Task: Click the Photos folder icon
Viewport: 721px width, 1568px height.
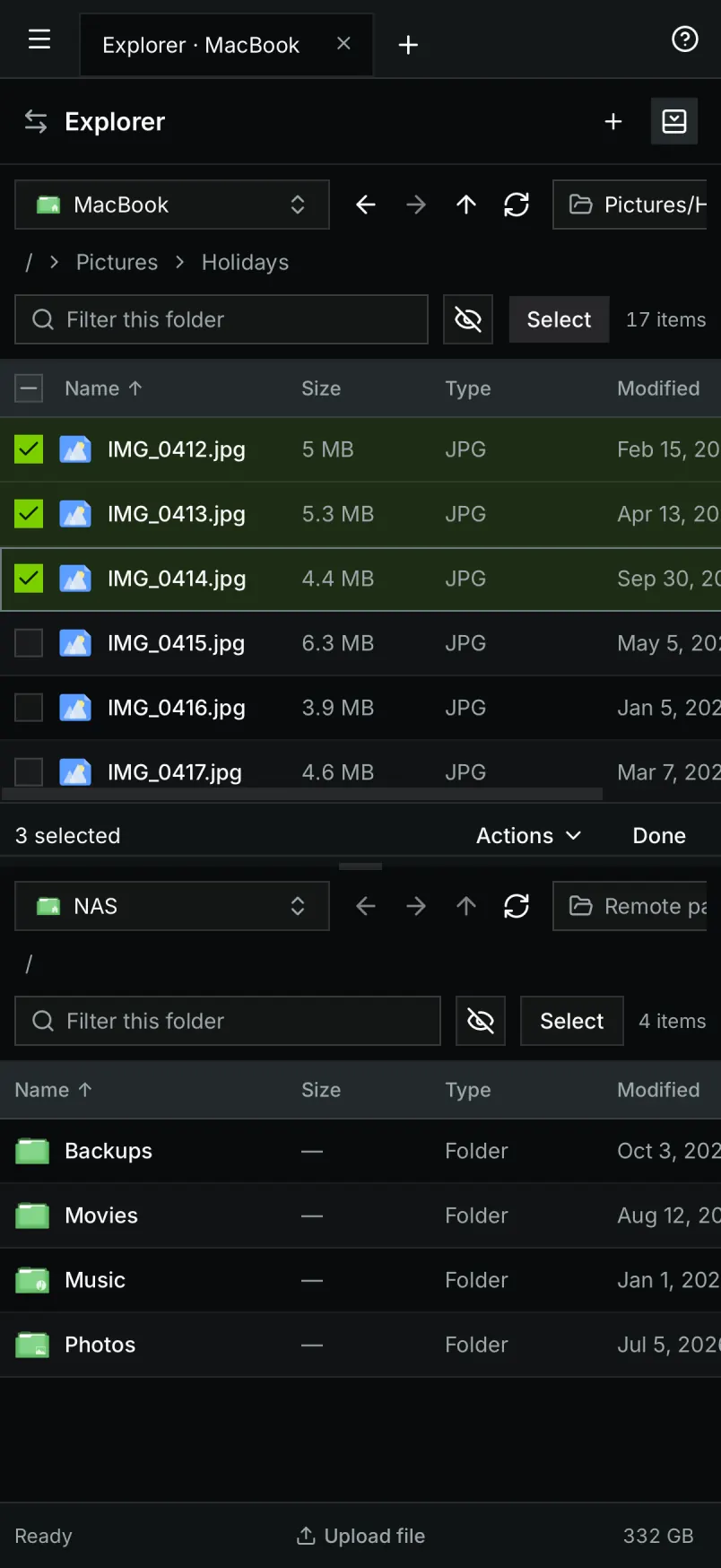Action: pyautogui.click(x=32, y=1345)
